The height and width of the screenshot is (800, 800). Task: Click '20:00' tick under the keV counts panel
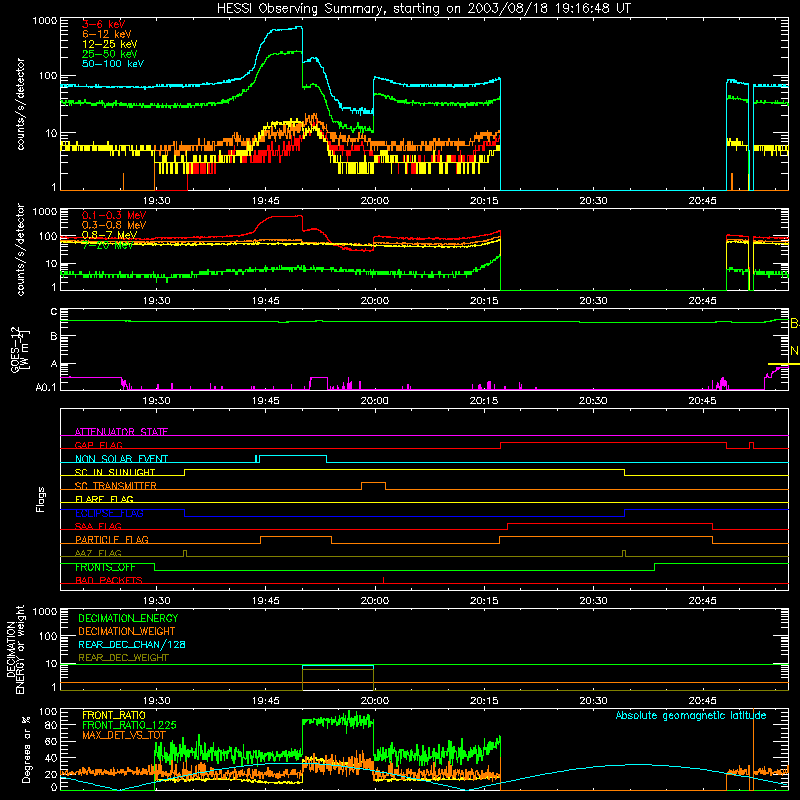pyautogui.click(x=374, y=201)
